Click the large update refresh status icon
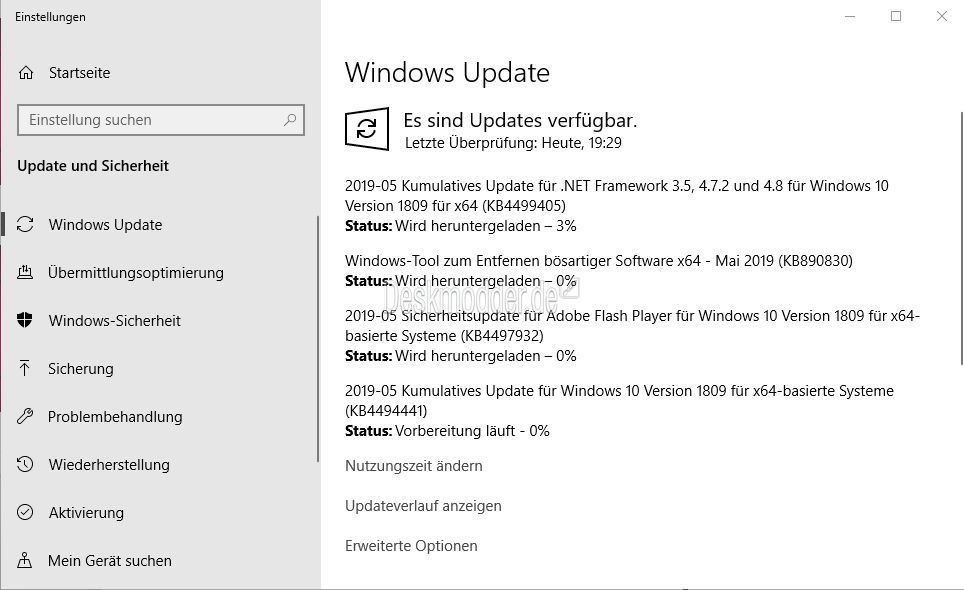Image resolution: width=964 pixels, height=590 pixels. [367, 129]
